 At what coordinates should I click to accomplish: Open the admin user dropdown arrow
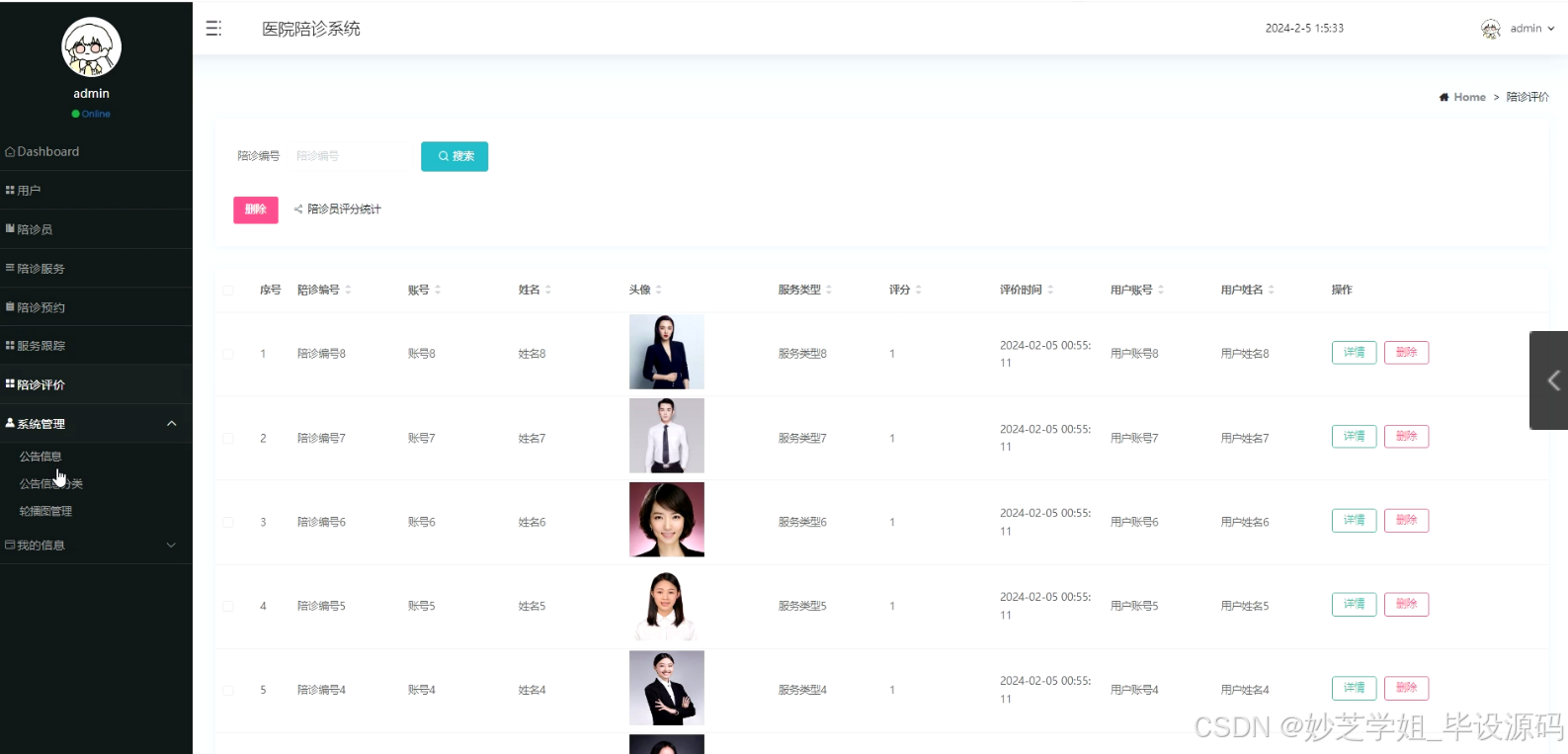click(1551, 29)
